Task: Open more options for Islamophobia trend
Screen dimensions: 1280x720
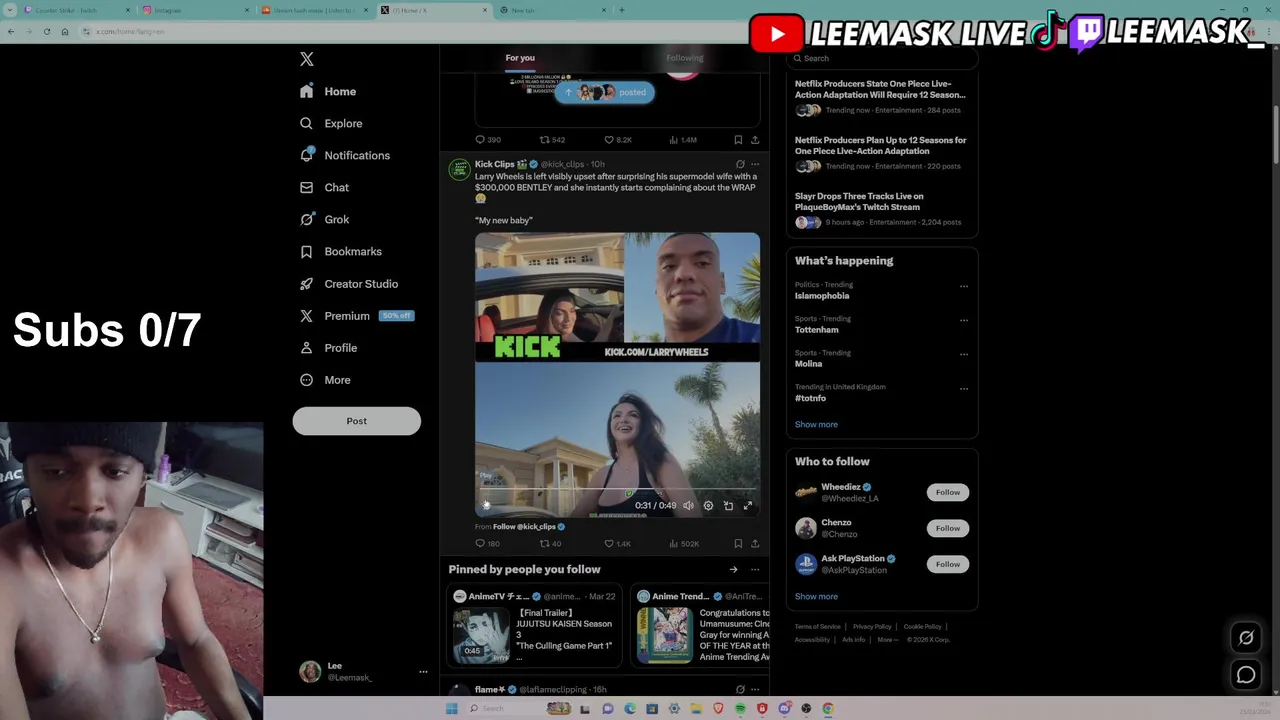Action: pos(964,286)
